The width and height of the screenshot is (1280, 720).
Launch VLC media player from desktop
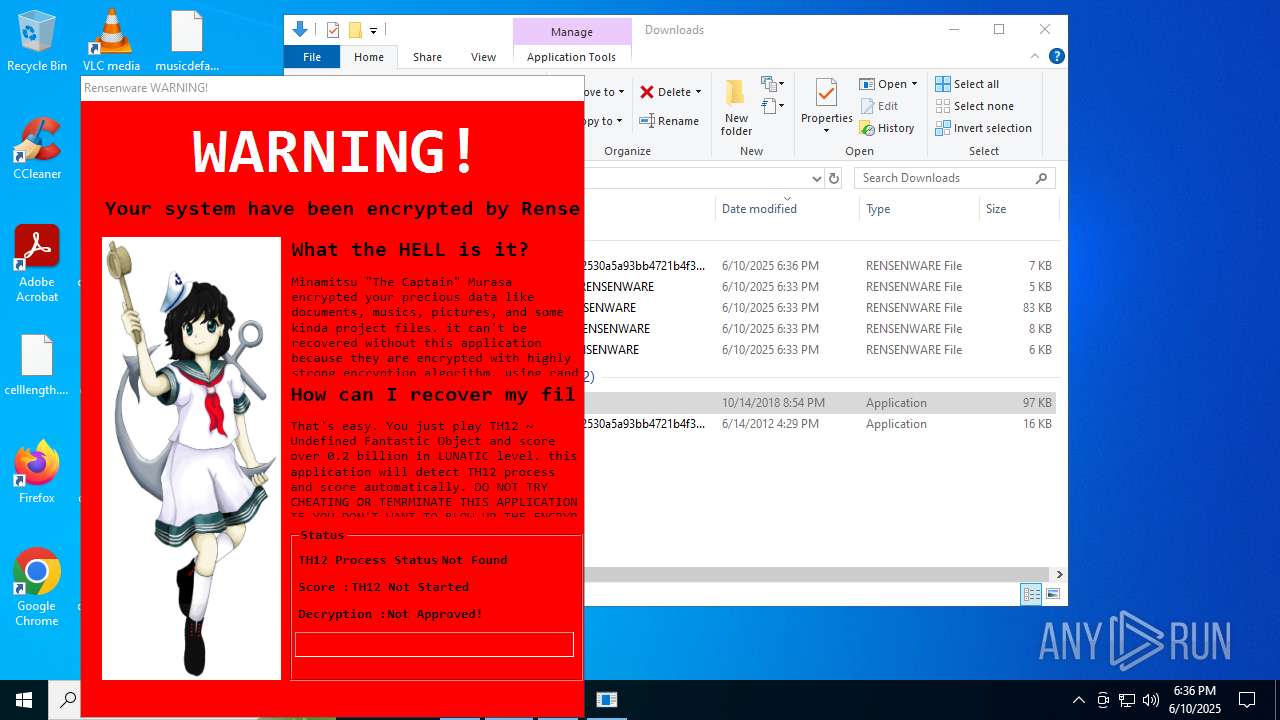111,40
